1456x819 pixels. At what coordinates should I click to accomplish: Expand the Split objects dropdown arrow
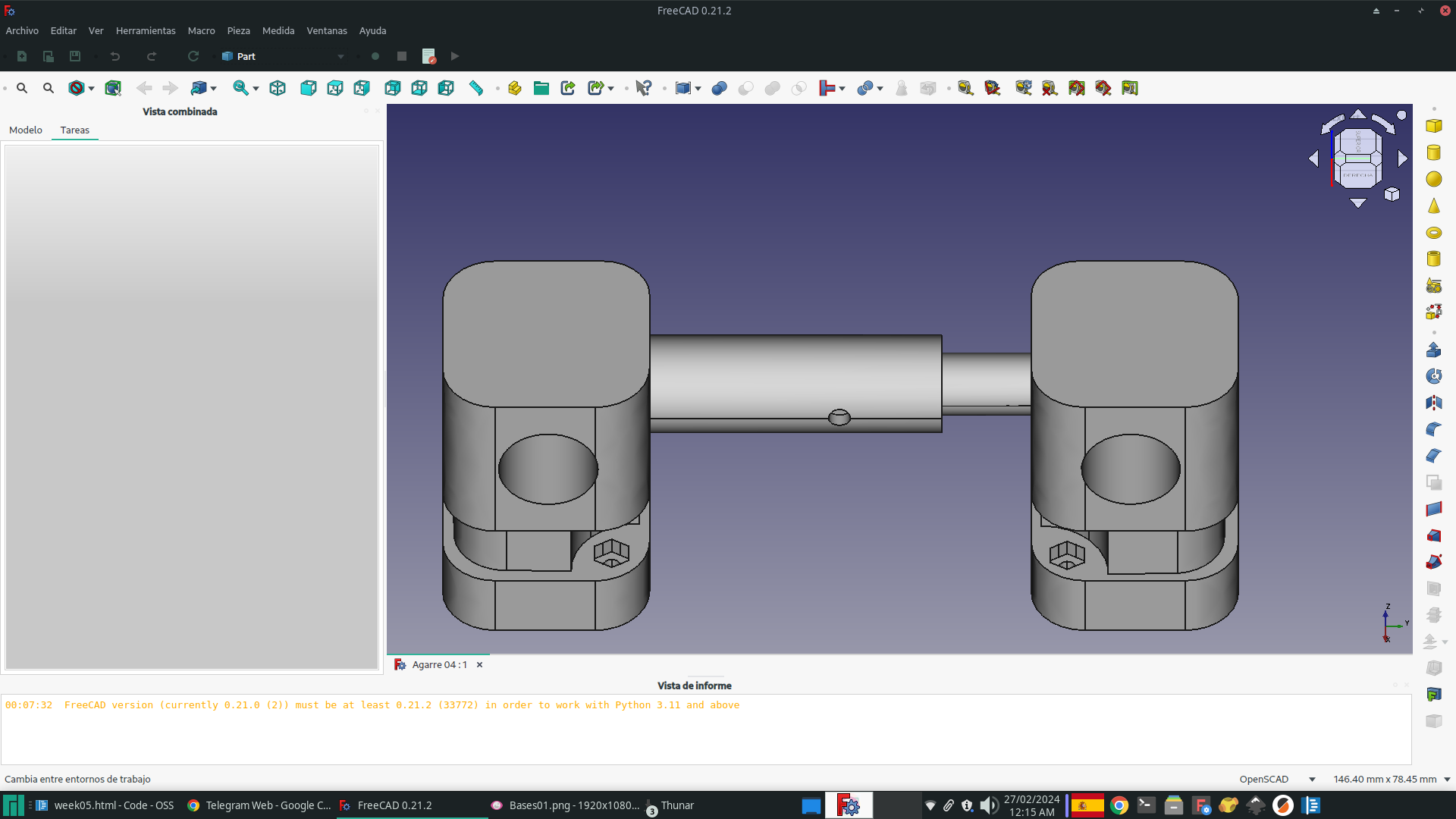(x=880, y=89)
